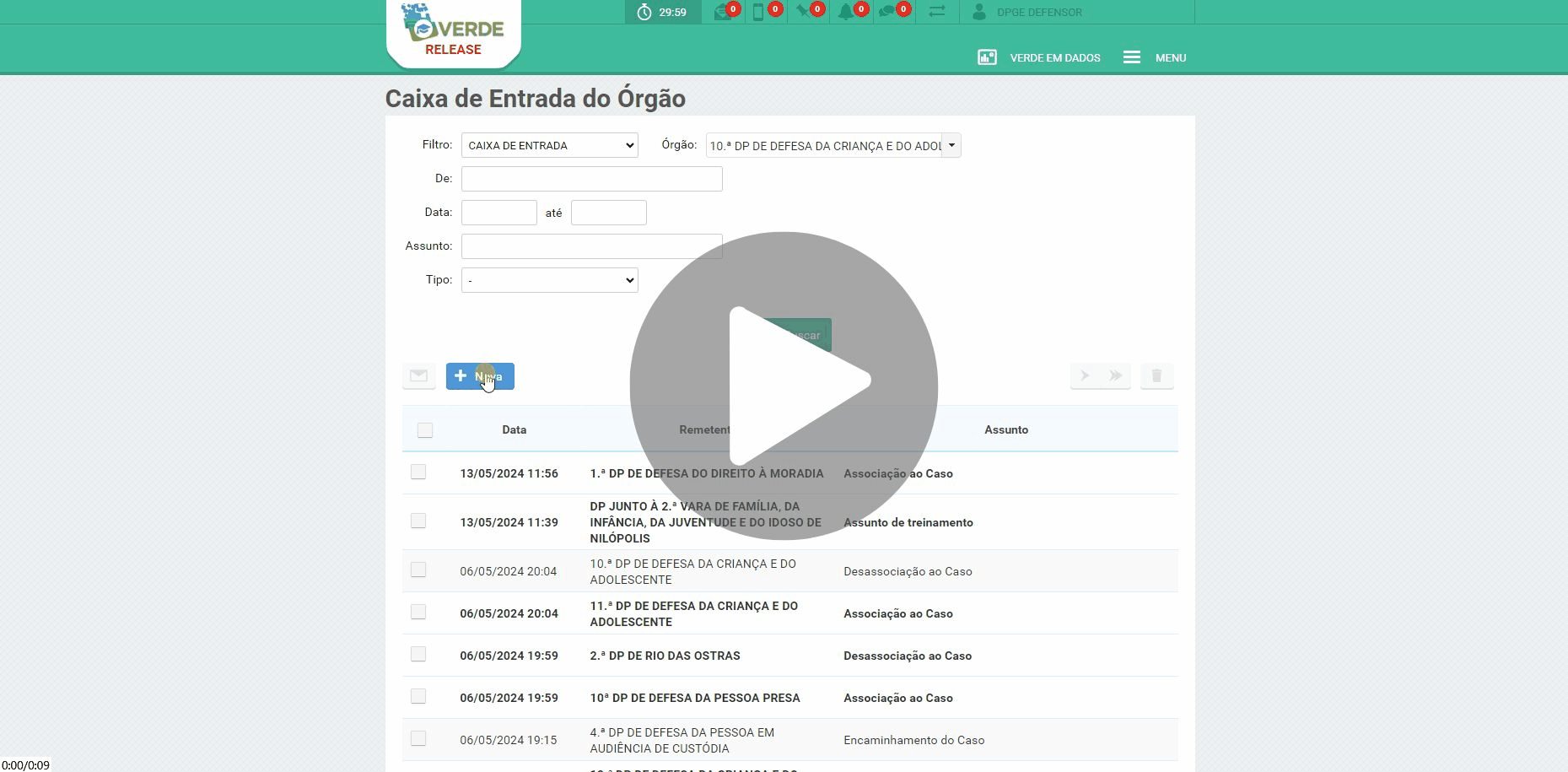
Task: Open the Filtro dropdown showing CAIXA DE ENTRADA
Action: pyautogui.click(x=549, y=145)
